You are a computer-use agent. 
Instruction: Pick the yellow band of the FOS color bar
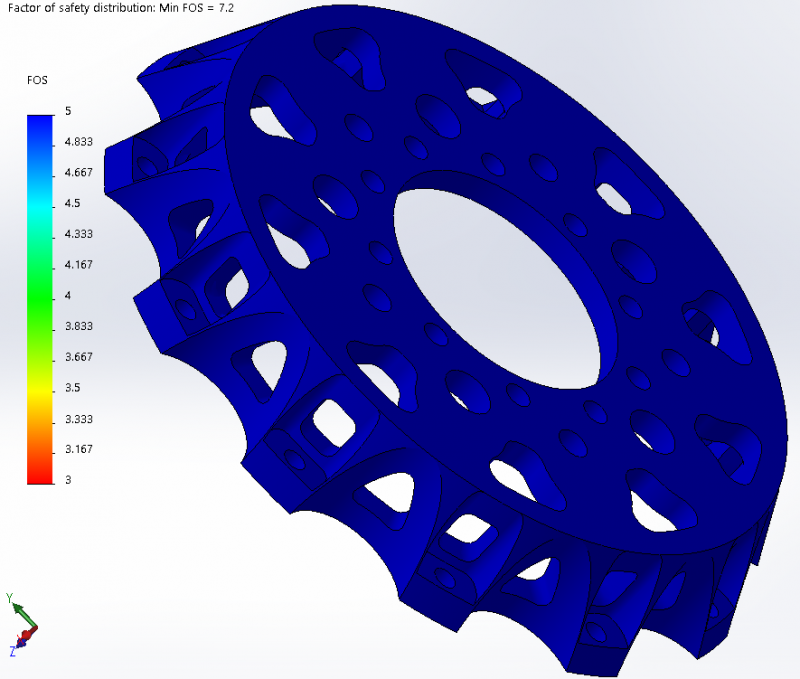click(39, 387)
